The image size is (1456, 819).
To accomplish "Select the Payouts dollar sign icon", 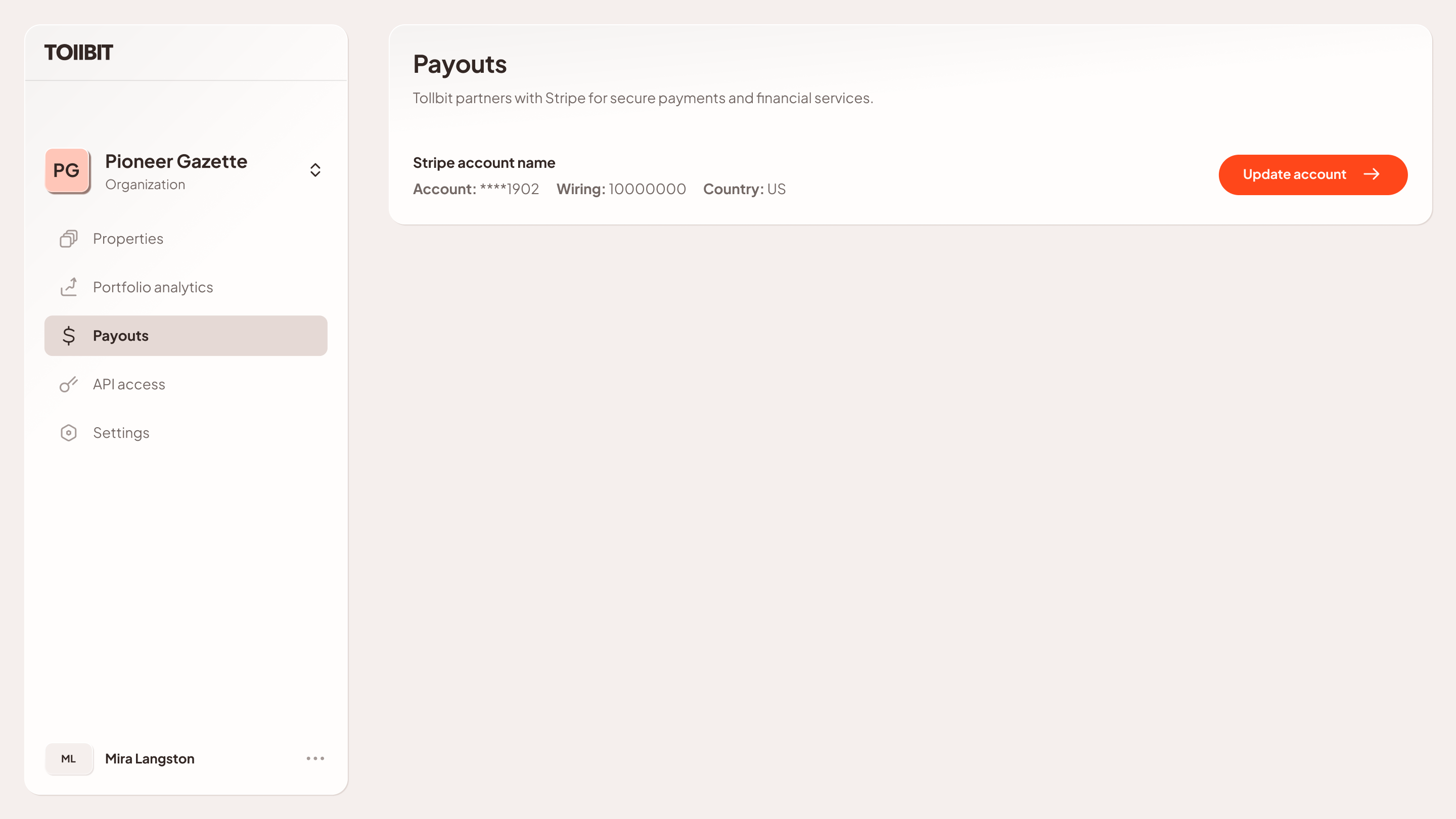I will pos(68,335).
